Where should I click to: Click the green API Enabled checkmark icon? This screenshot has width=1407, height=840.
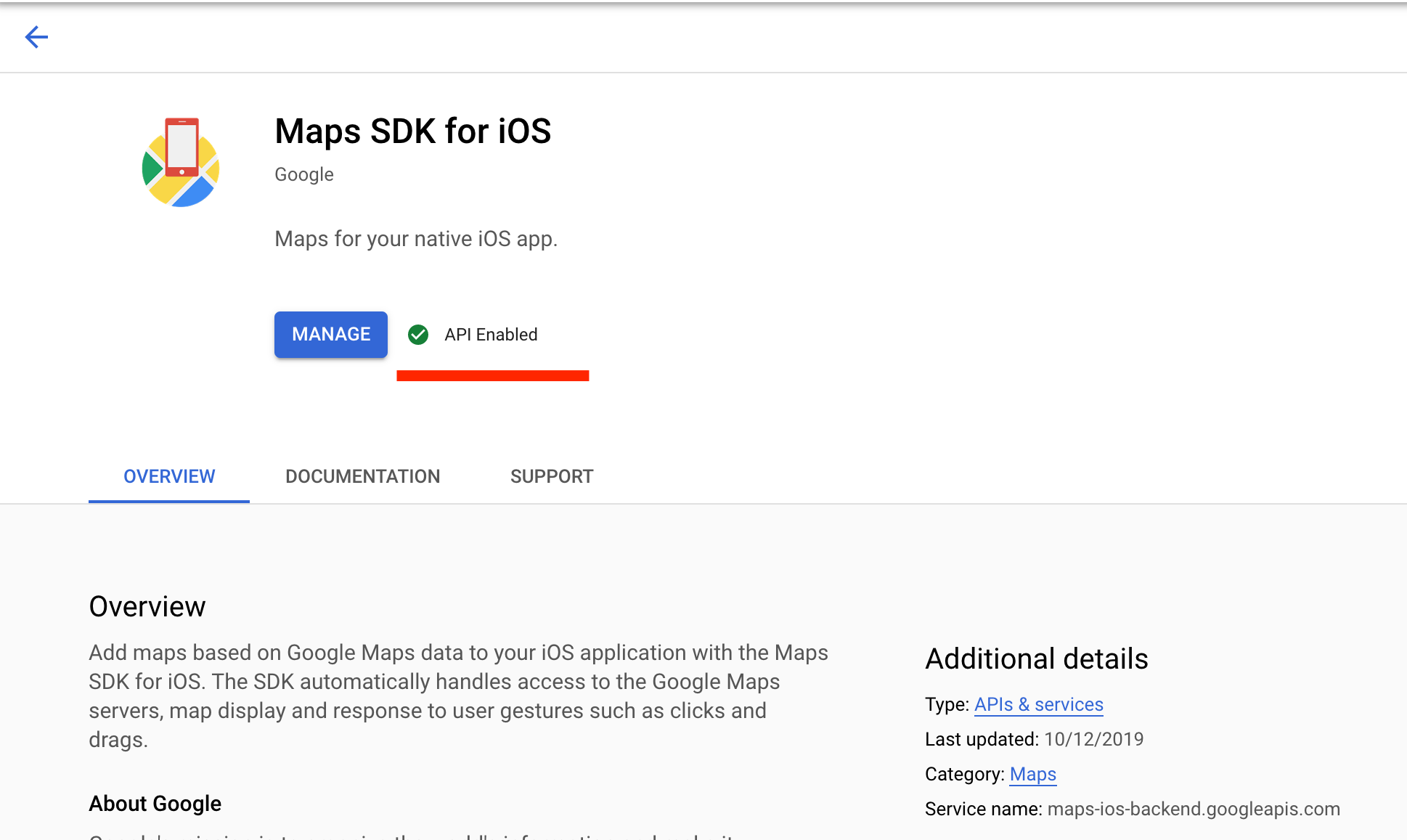(x=418, y=335)
